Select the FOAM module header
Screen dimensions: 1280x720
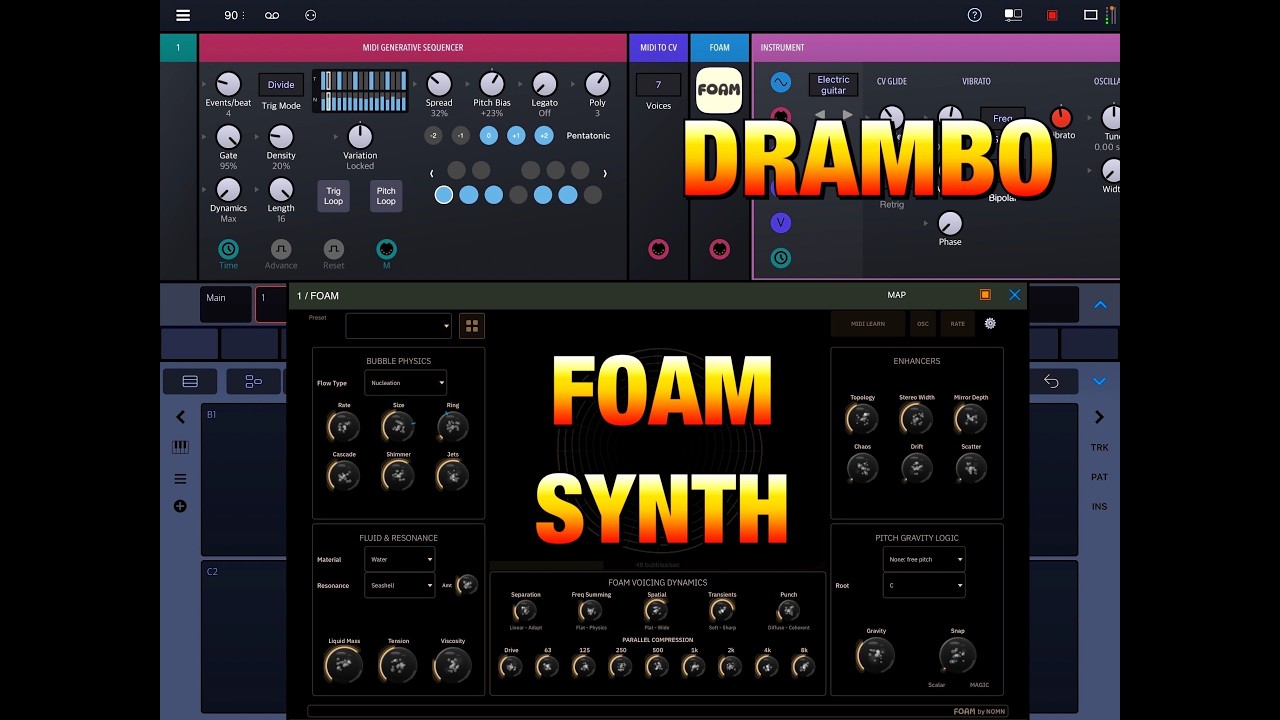click(720, 47)
